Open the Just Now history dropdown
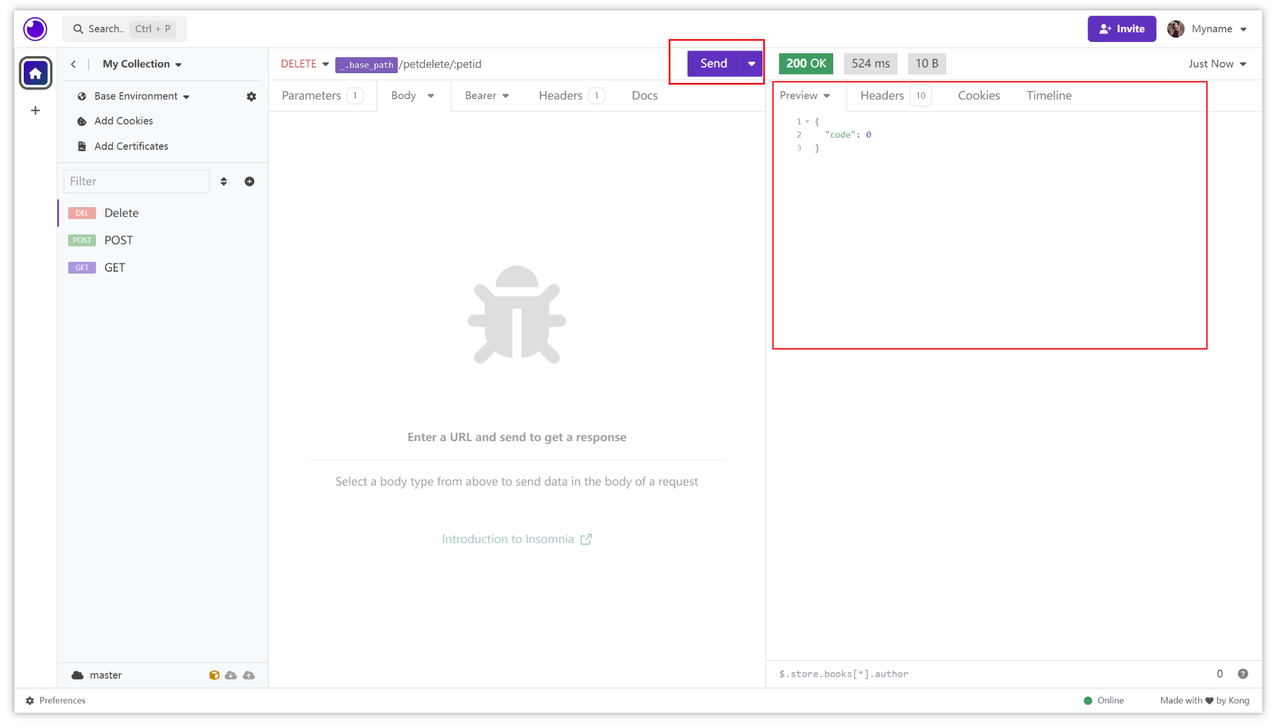Viewport: 1280px width, 728px height. [1217, 64]
